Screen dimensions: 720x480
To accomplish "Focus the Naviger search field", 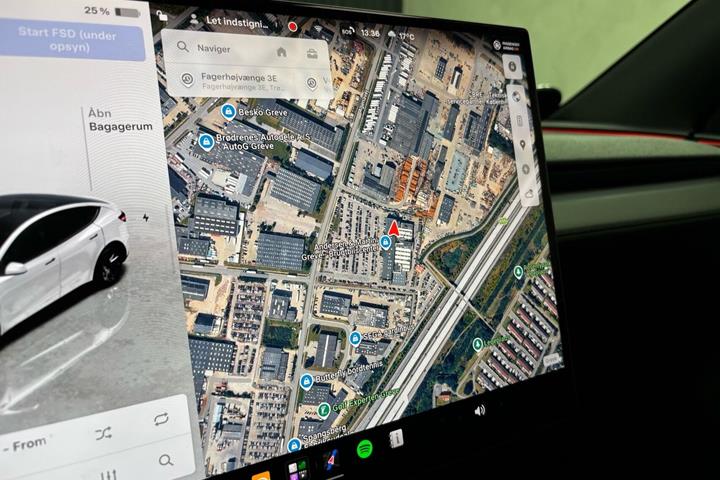I will (x=245, y=49).
